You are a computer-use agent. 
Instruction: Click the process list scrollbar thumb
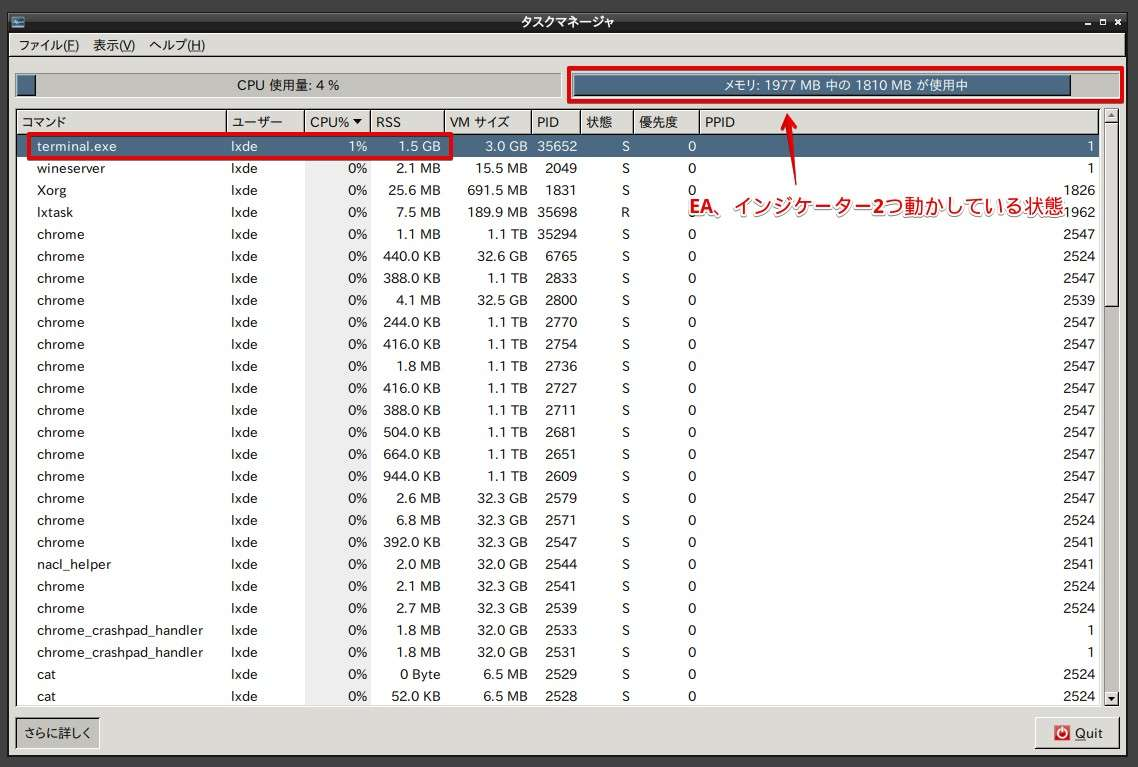tap(1110, 214)
